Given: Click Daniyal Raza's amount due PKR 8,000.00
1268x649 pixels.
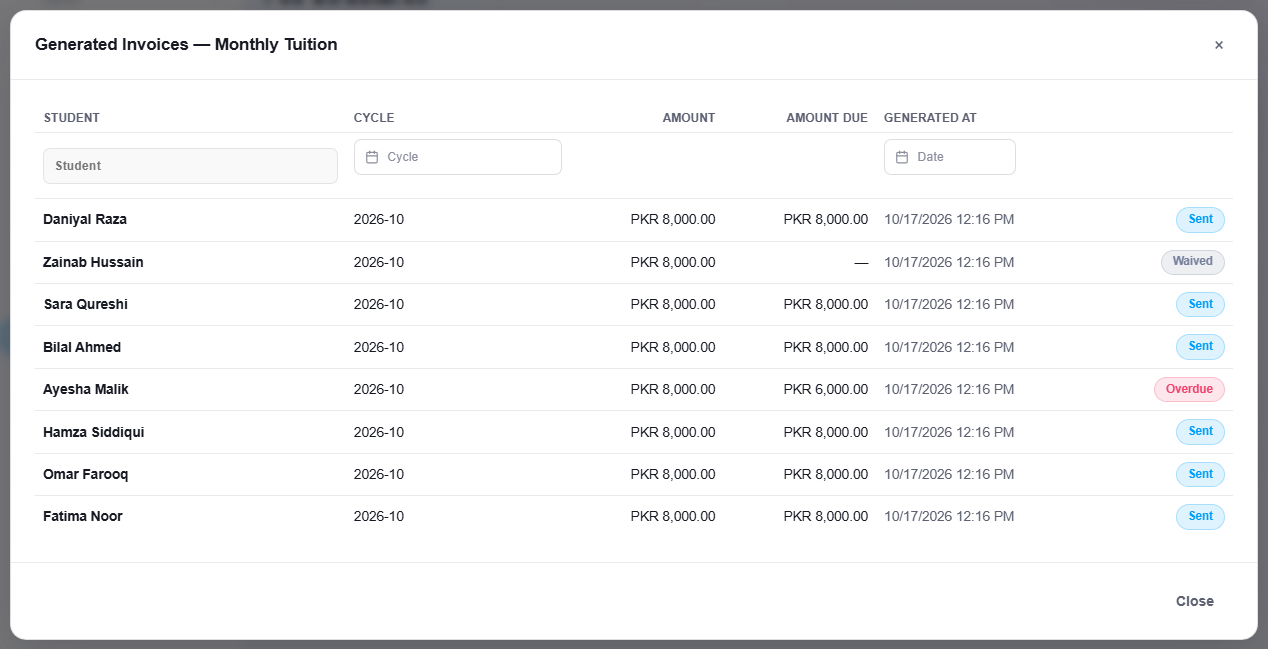Looking at the screenshot, I should (x=826, y=219).
